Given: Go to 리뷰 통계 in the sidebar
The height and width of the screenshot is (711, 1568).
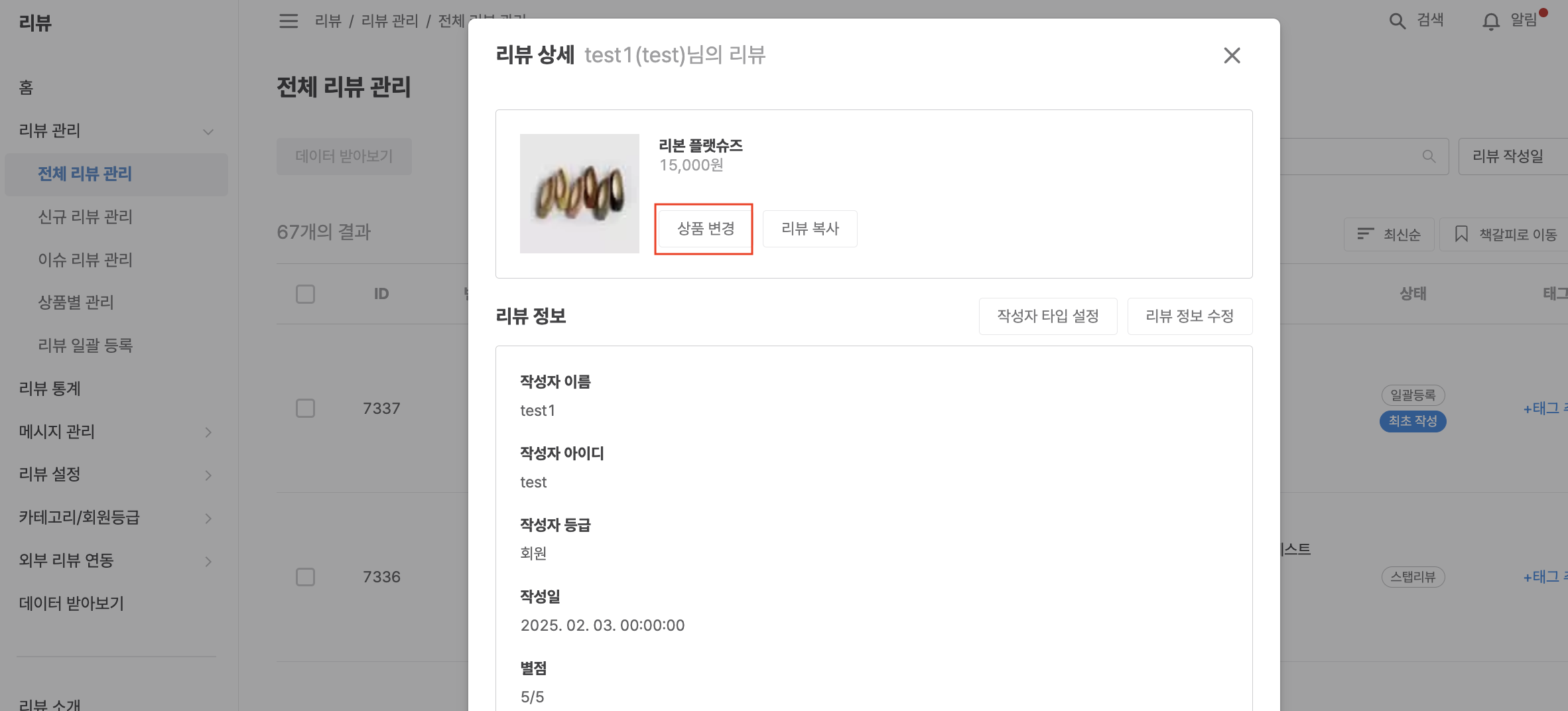Looking at the screenshot, I should click(50, 389).
